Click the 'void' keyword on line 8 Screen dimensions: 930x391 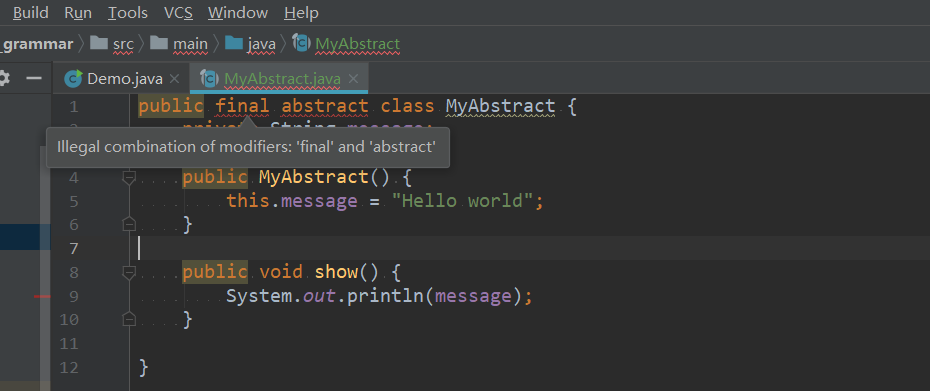[281, 272]
